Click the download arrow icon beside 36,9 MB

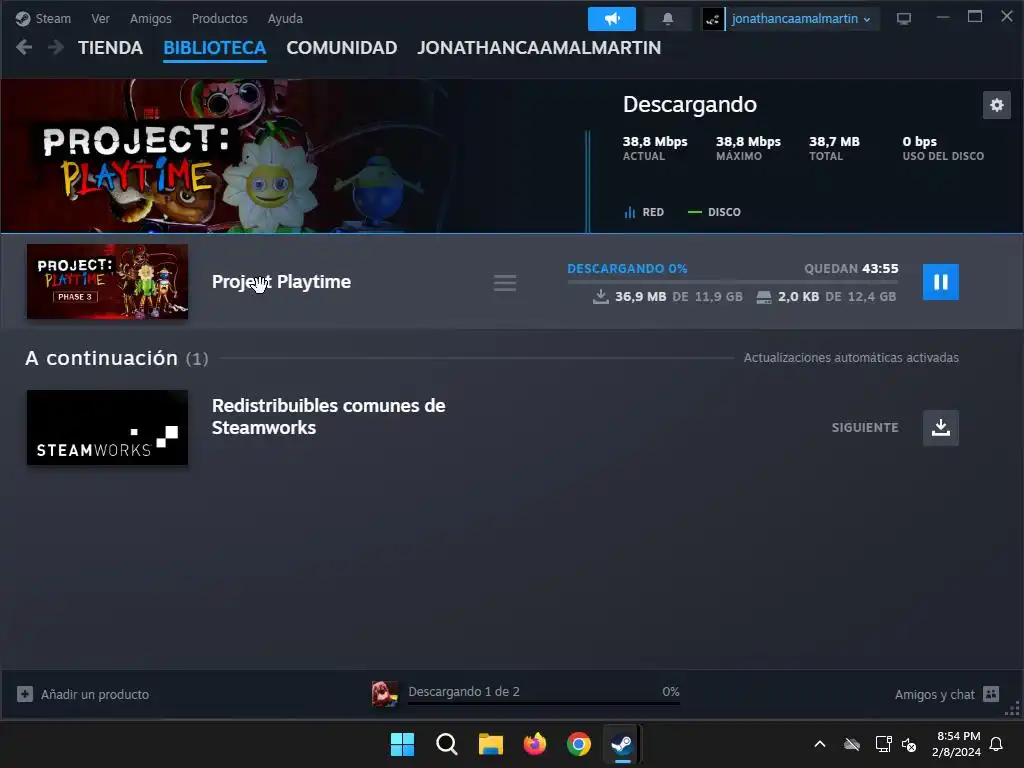click(x=600, y=297)
